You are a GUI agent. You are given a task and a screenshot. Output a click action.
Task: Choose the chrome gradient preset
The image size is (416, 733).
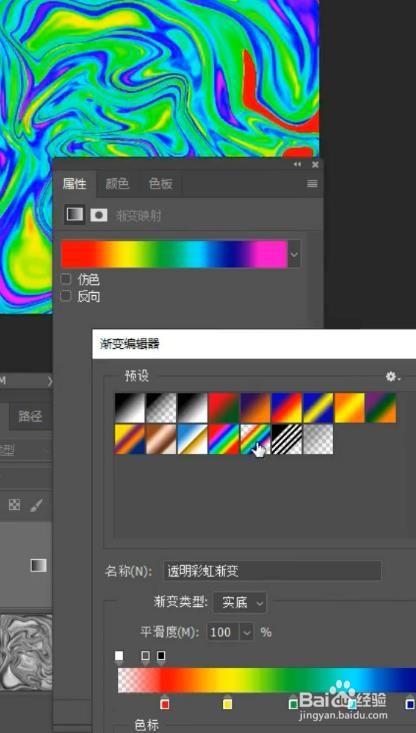(193, 439)
